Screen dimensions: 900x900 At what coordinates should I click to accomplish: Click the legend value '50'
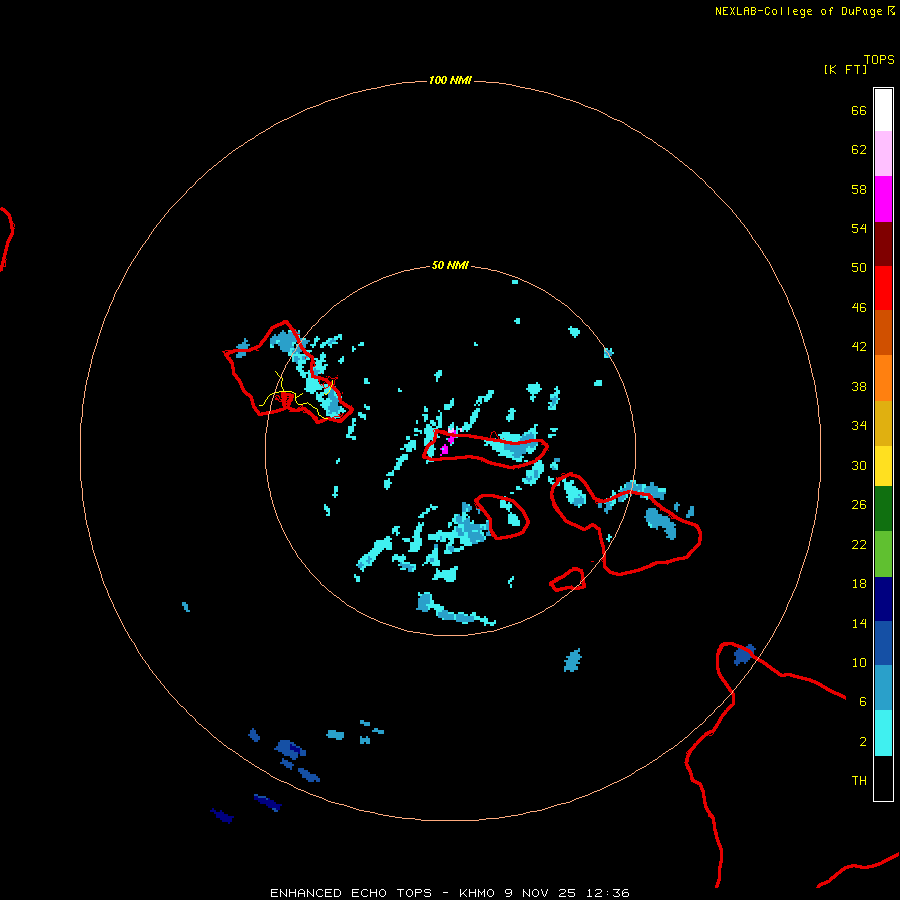[859, 268]
